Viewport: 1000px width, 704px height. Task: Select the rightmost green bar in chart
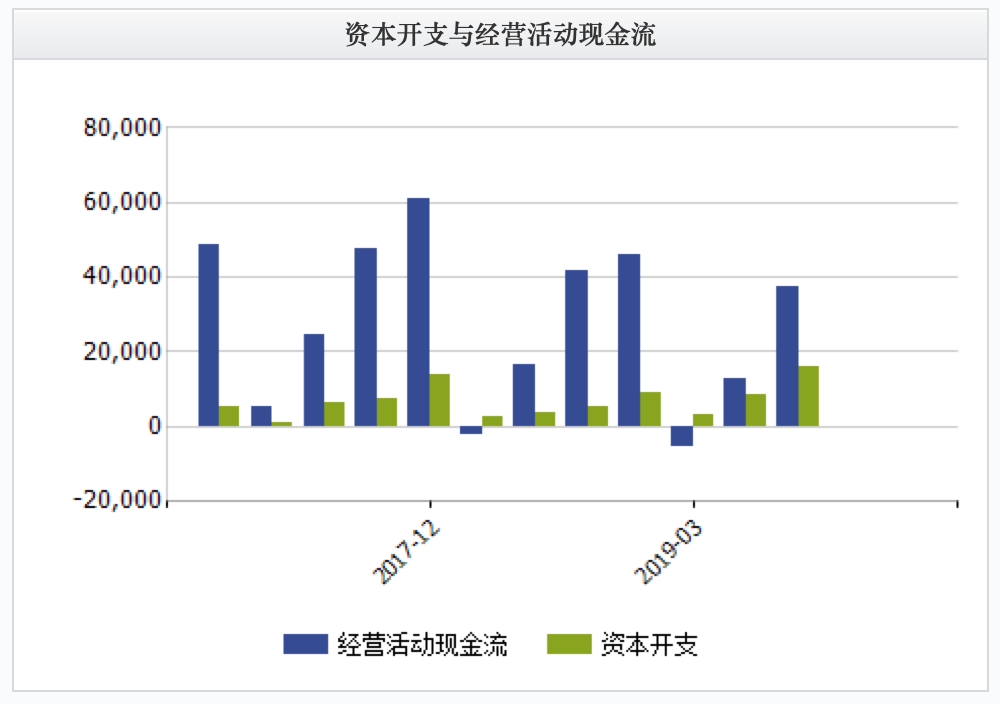(808, 396)
